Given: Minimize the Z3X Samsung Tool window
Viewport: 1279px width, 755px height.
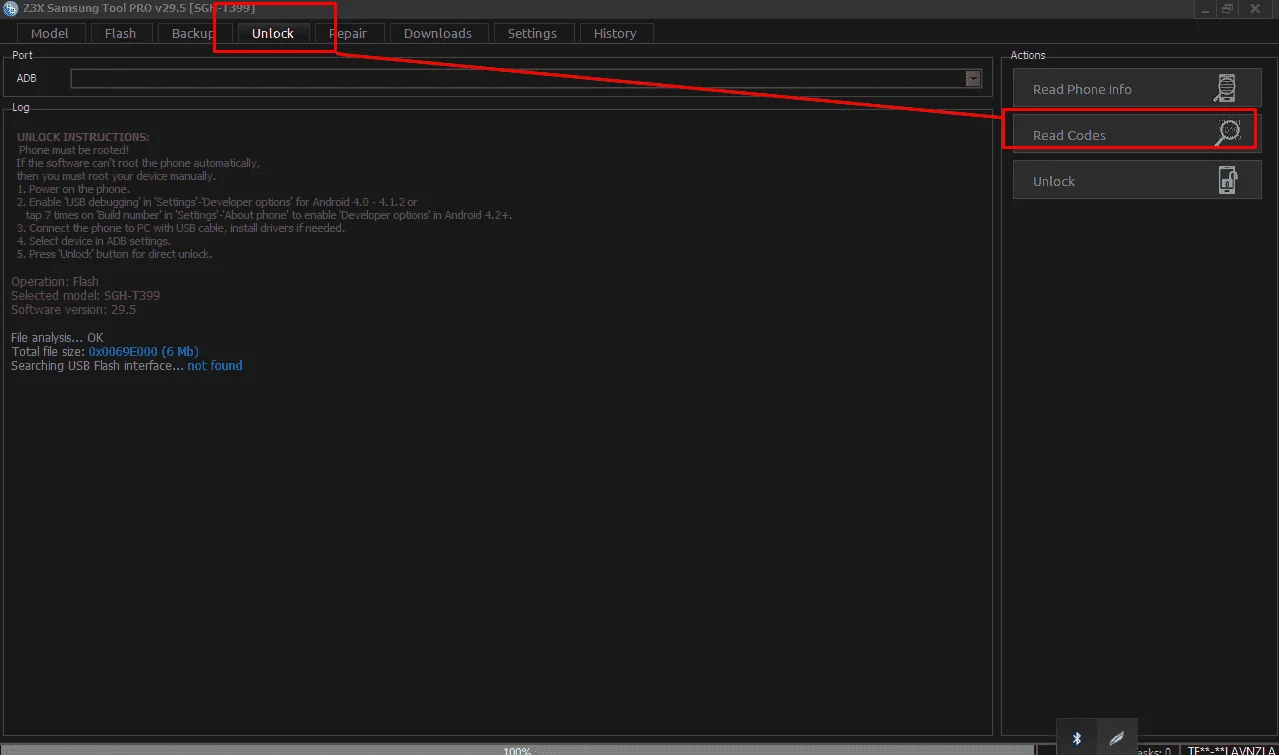Looking at the screenshot, I should tap(1204, 8).
